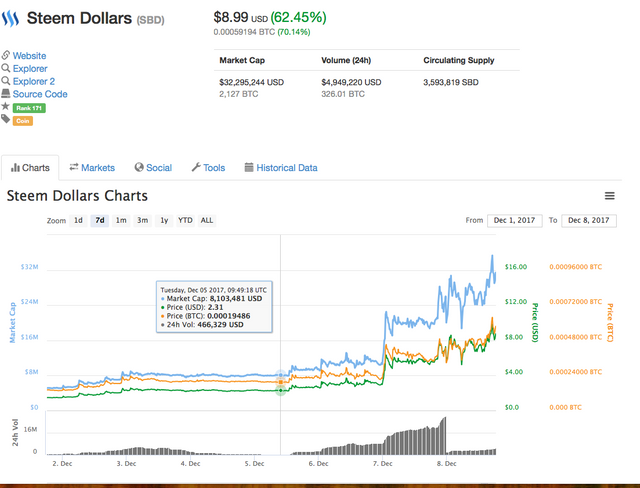Click the $32M market cap axis label
The image size is (640, 488).
tap(29, 267)
